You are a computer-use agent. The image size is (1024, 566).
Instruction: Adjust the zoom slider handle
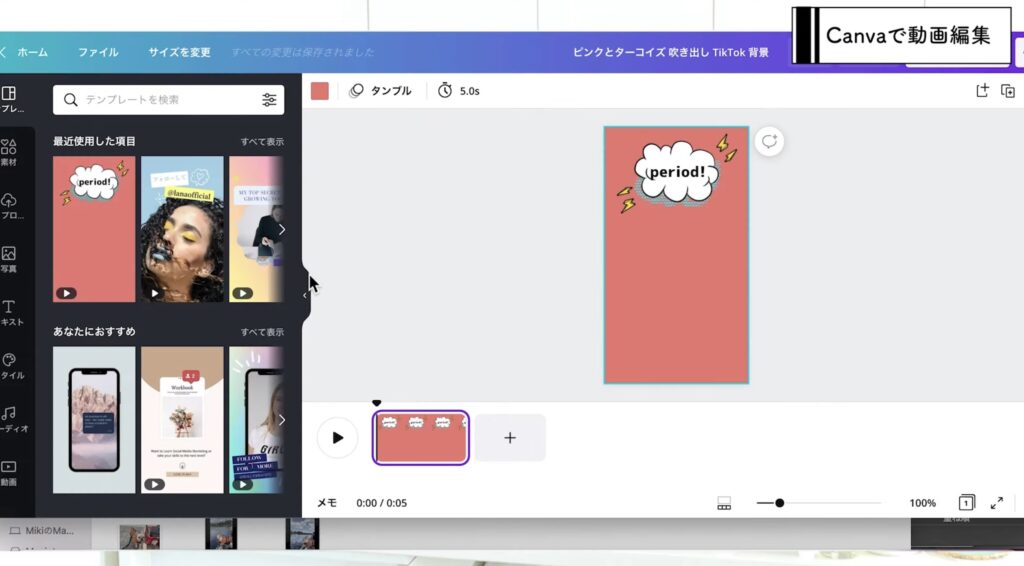(779, 503)
